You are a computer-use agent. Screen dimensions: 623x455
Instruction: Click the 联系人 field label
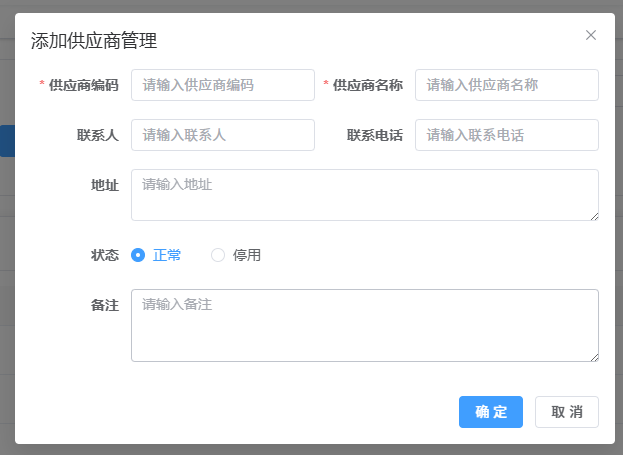[97, 135]
